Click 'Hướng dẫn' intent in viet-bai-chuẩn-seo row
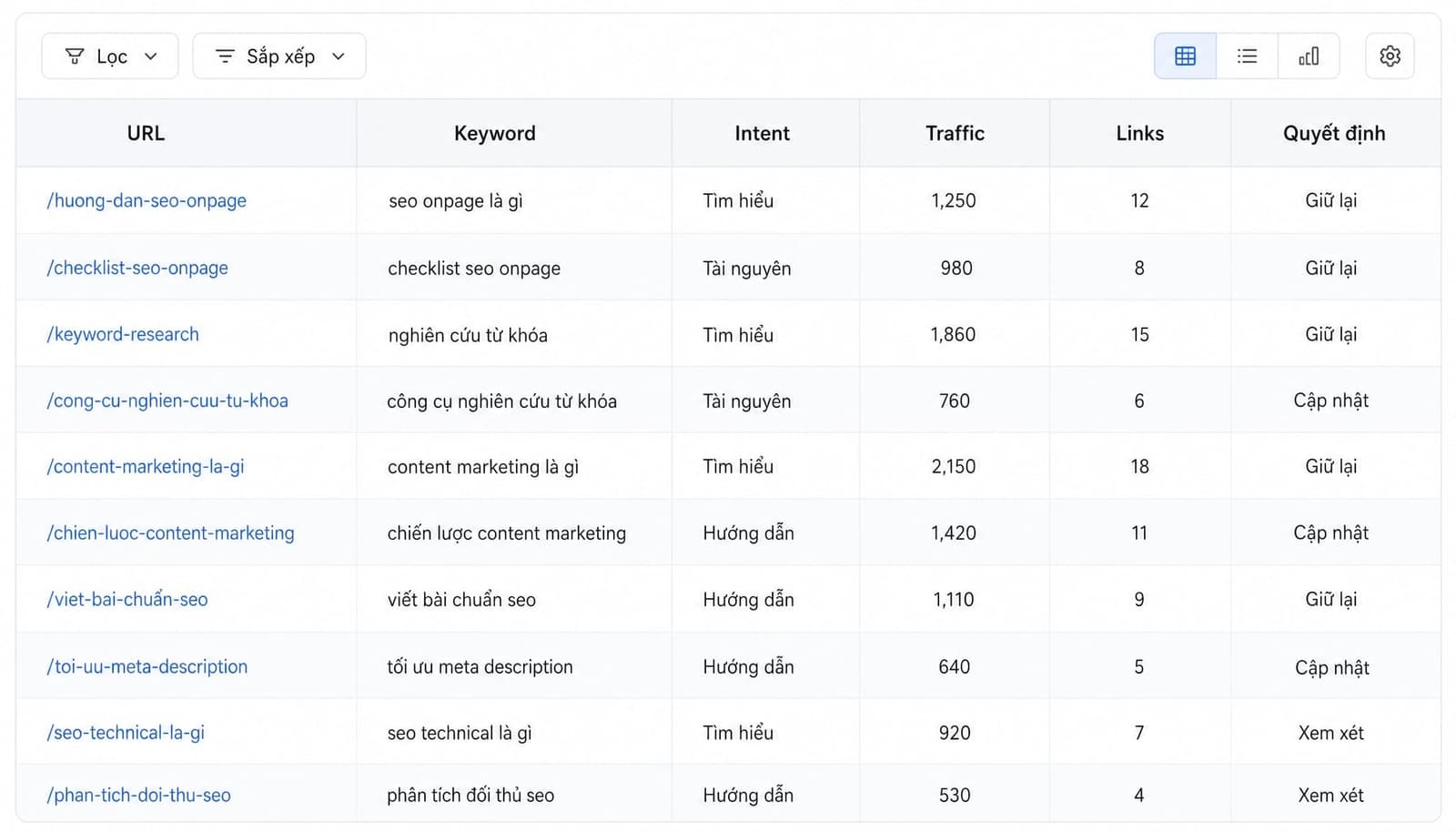The height and width of the screenshot is (832, 1456). click(x=748, y=599)
